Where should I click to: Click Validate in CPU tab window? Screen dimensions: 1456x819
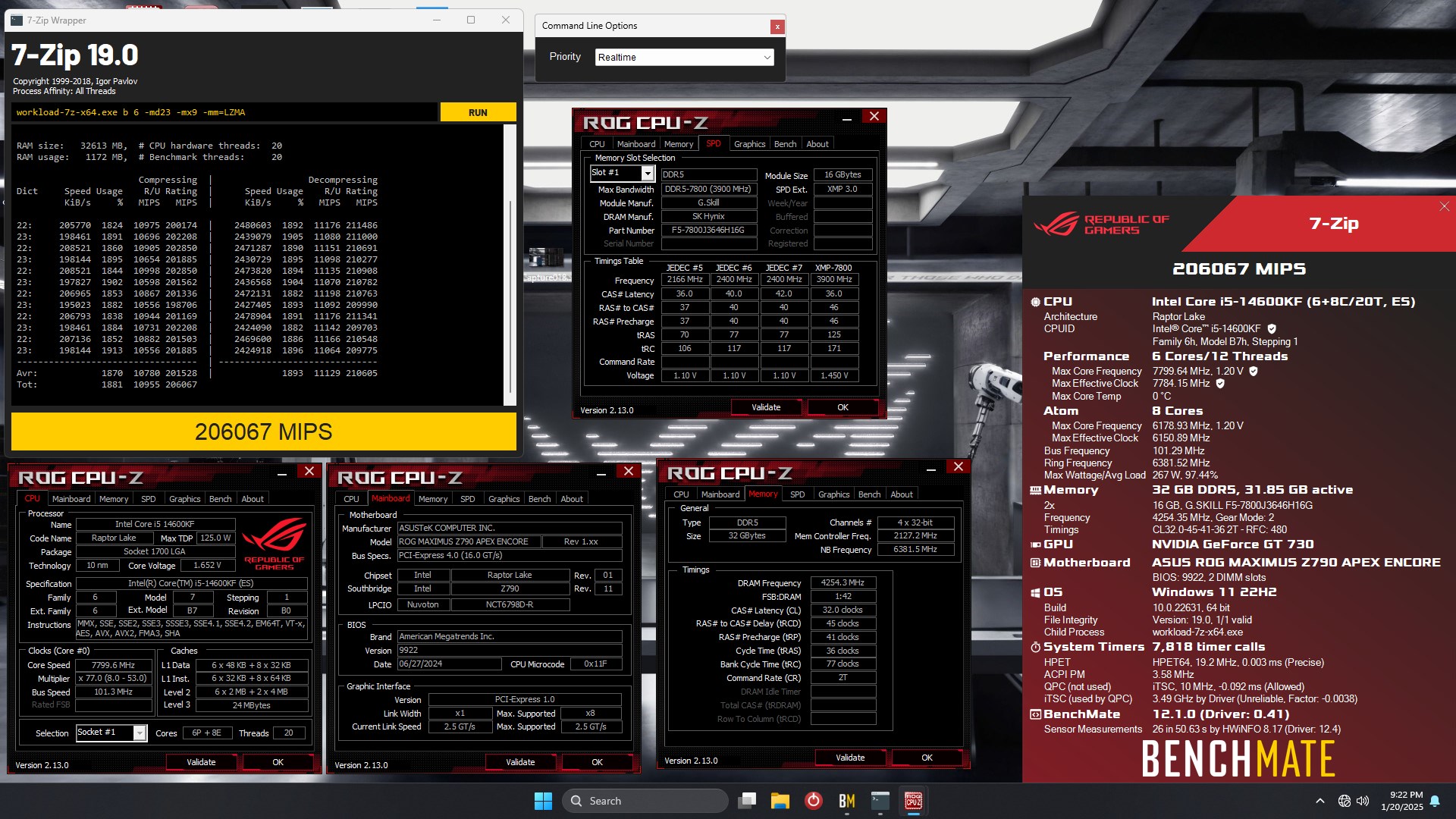pyautogui.click(x=201, y=763)
